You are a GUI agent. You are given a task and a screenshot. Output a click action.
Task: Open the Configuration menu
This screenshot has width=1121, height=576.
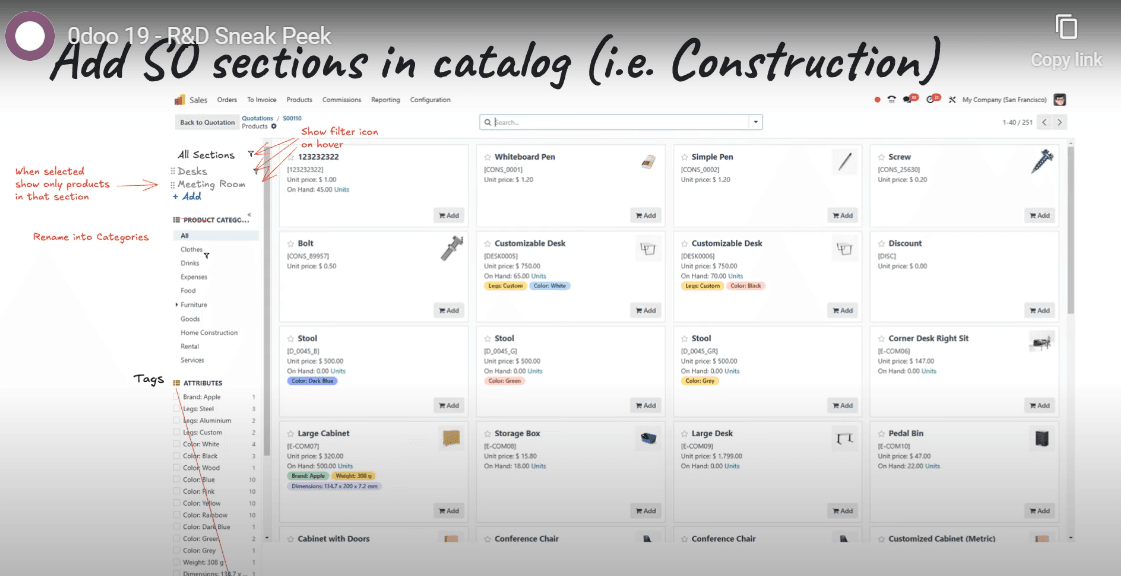point(430,100)
